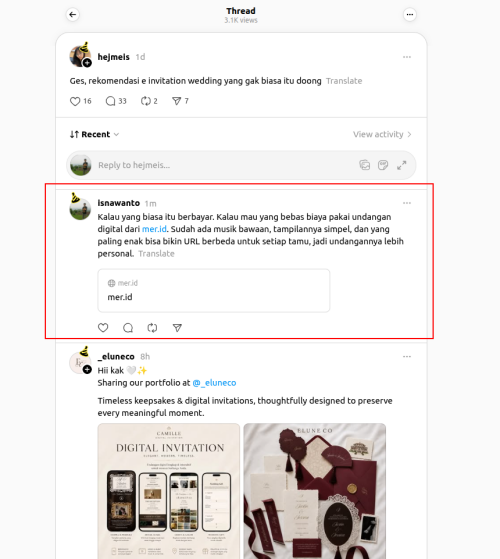Image resolution: width=500 pixels, height=559 pixels.
Task: Attach media in the reply box
Action: [365, 165]
